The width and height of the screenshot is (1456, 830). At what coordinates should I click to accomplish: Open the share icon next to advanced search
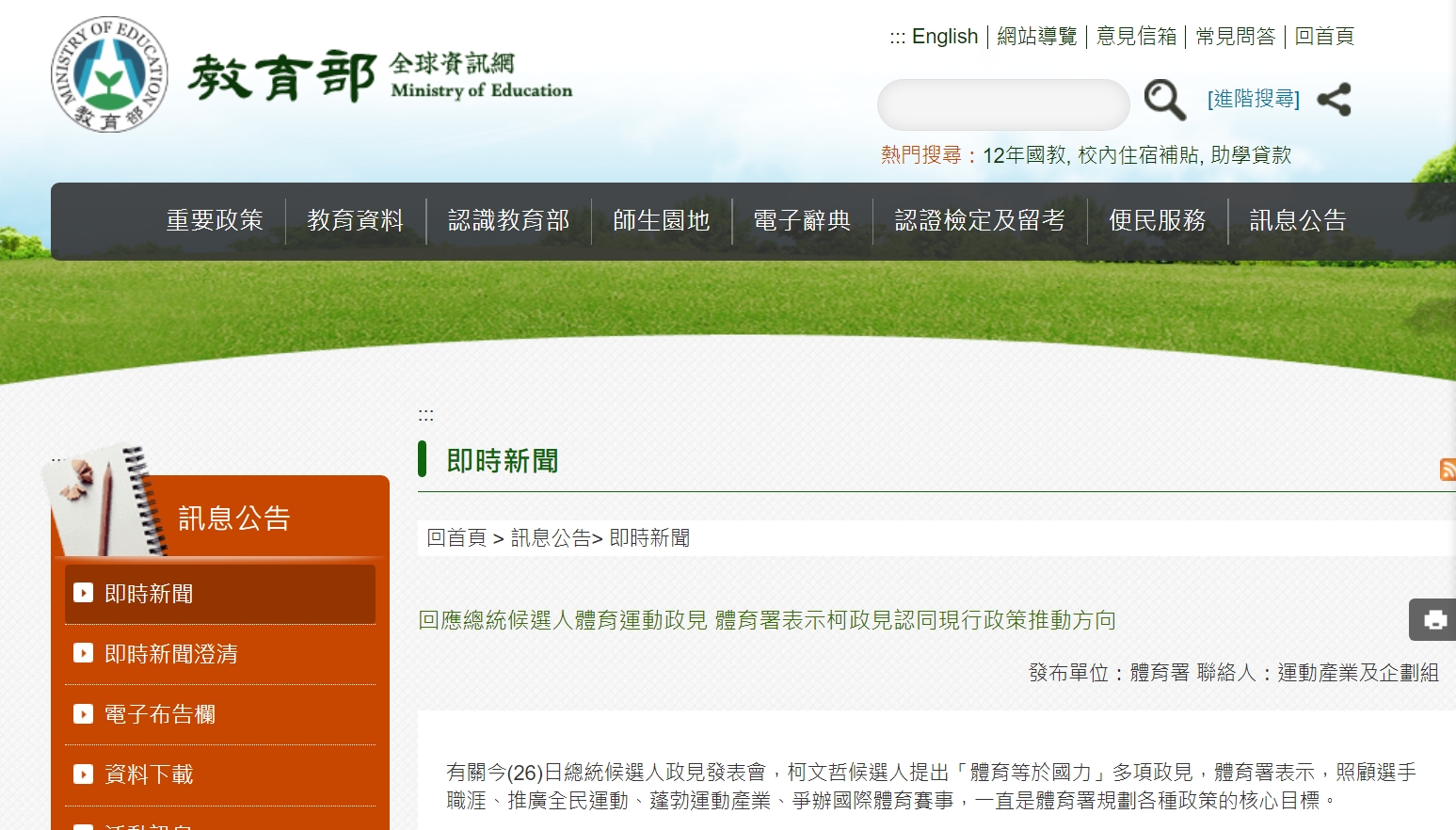pos(1334,100)
